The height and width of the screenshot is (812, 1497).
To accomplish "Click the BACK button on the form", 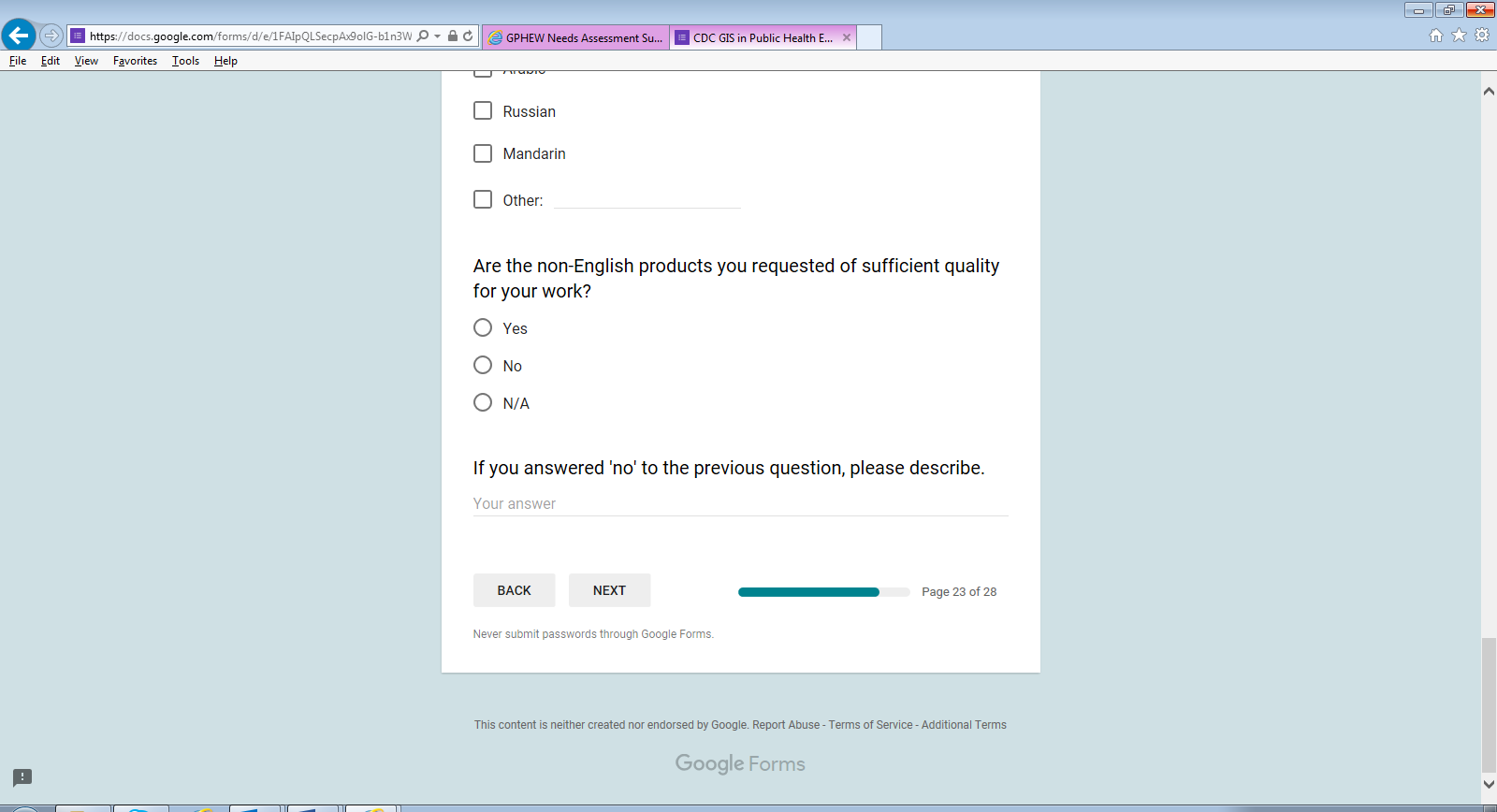I will point(514,590).
